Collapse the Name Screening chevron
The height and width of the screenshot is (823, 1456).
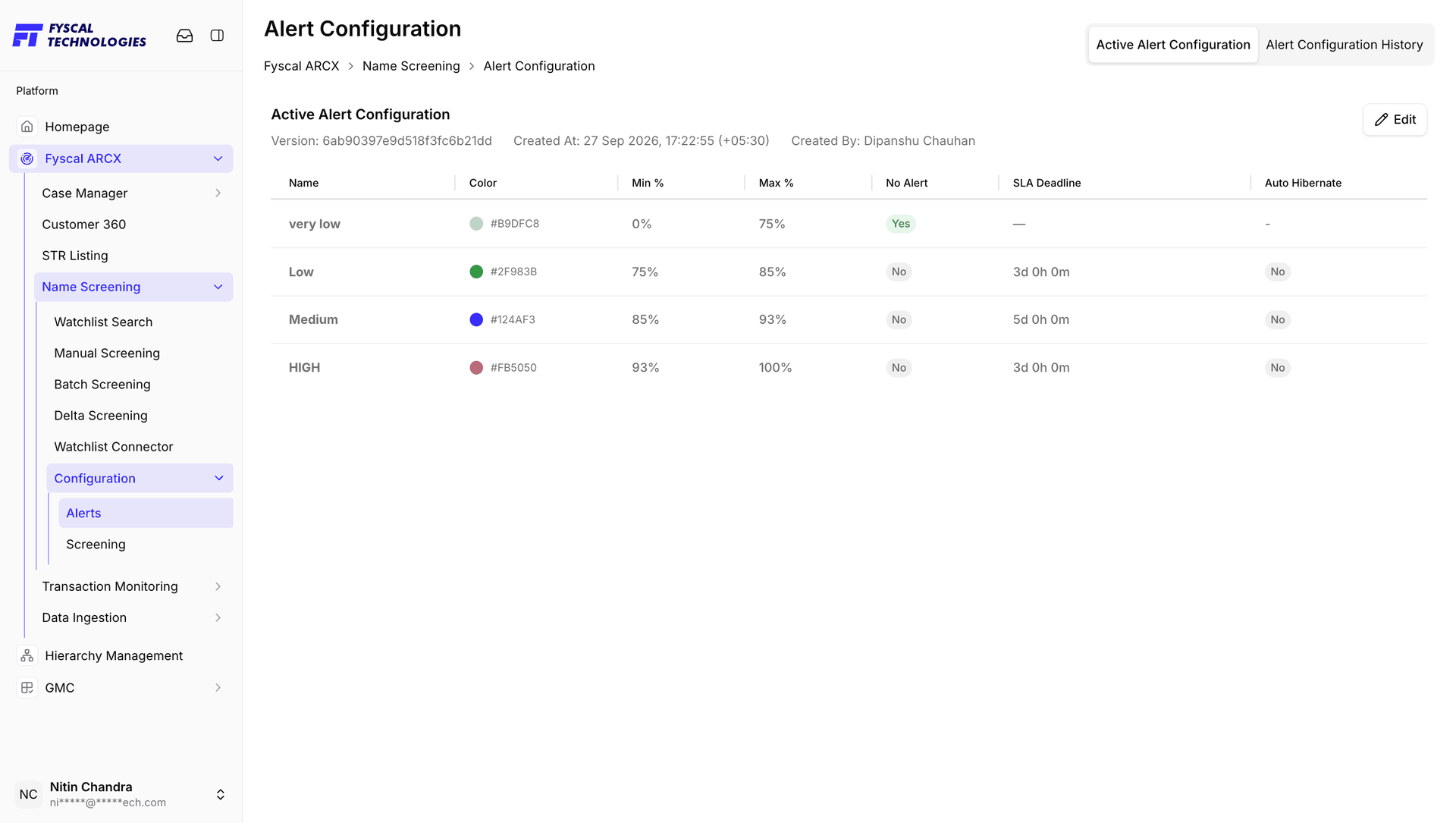(x=218, y=287)
